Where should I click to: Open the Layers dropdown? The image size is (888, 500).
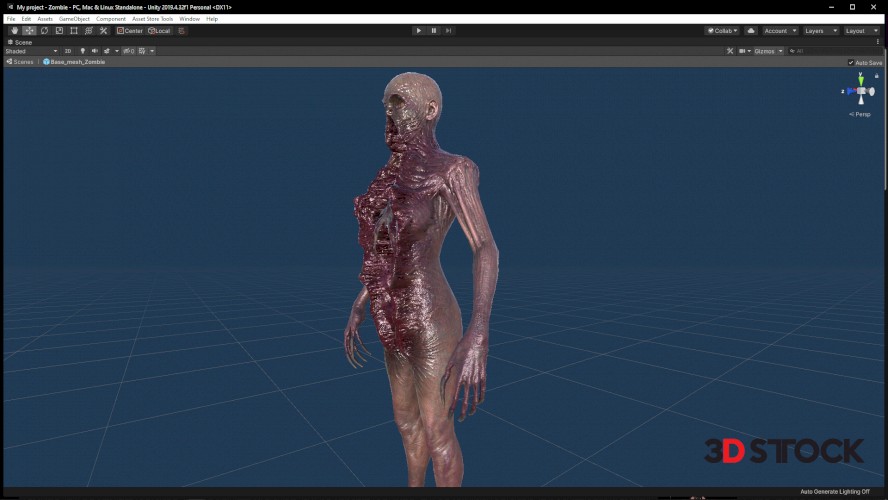coord(821,31)
